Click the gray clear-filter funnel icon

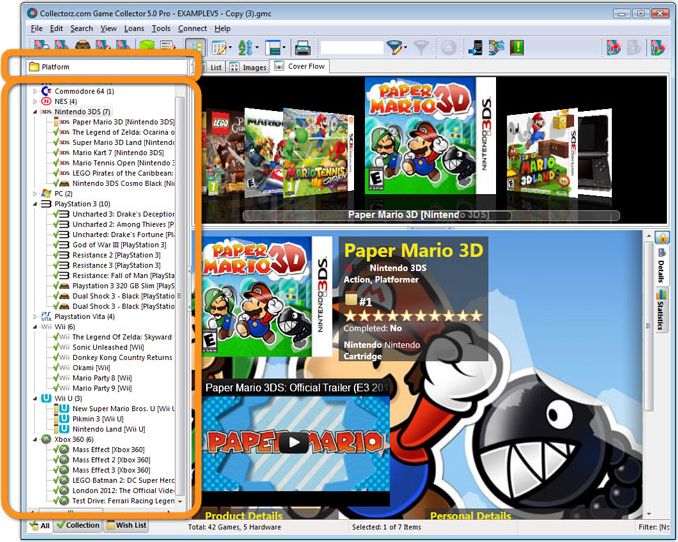pyautogui.click(x=421, y=47)
